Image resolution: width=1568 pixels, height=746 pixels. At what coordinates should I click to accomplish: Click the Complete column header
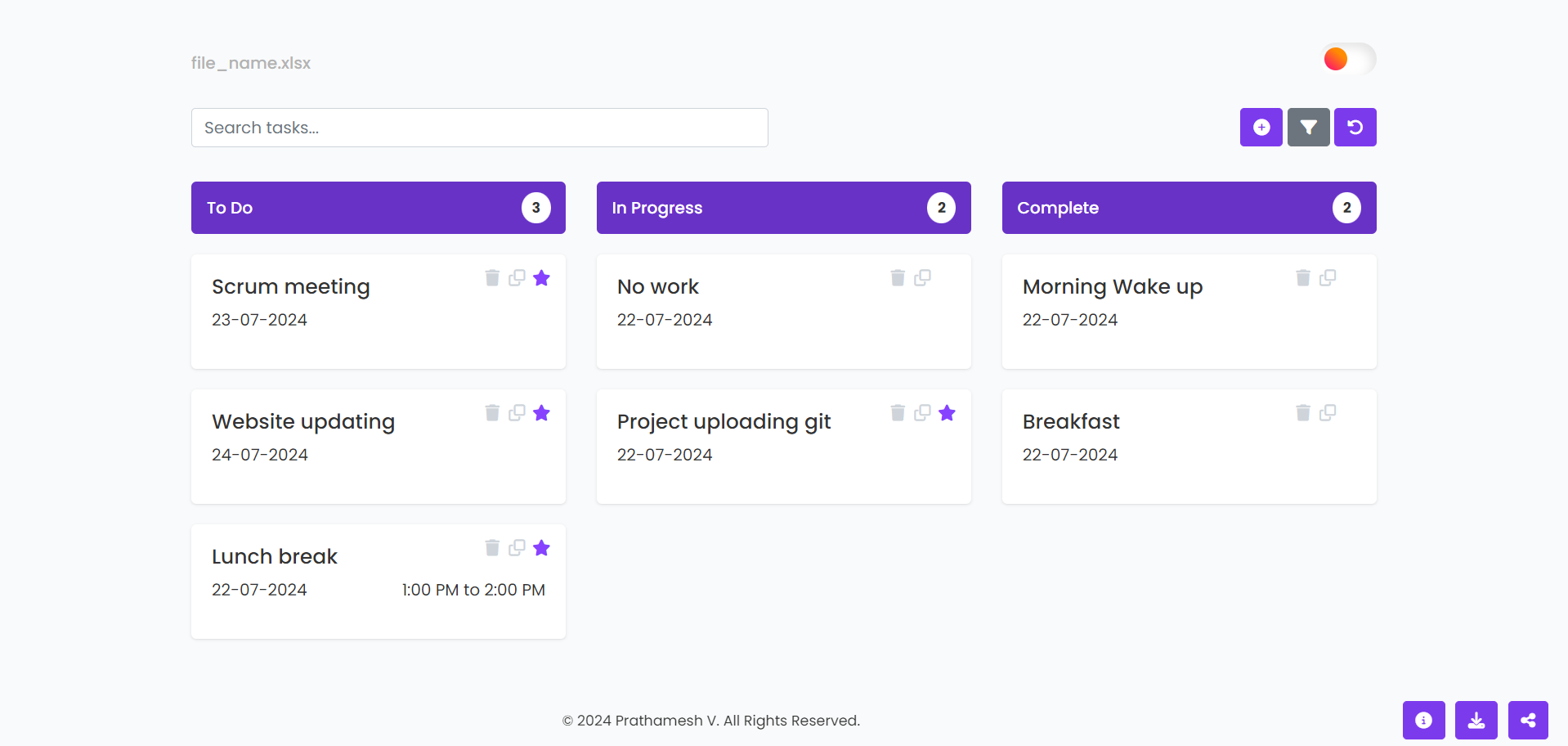[x=1189, y=208]
